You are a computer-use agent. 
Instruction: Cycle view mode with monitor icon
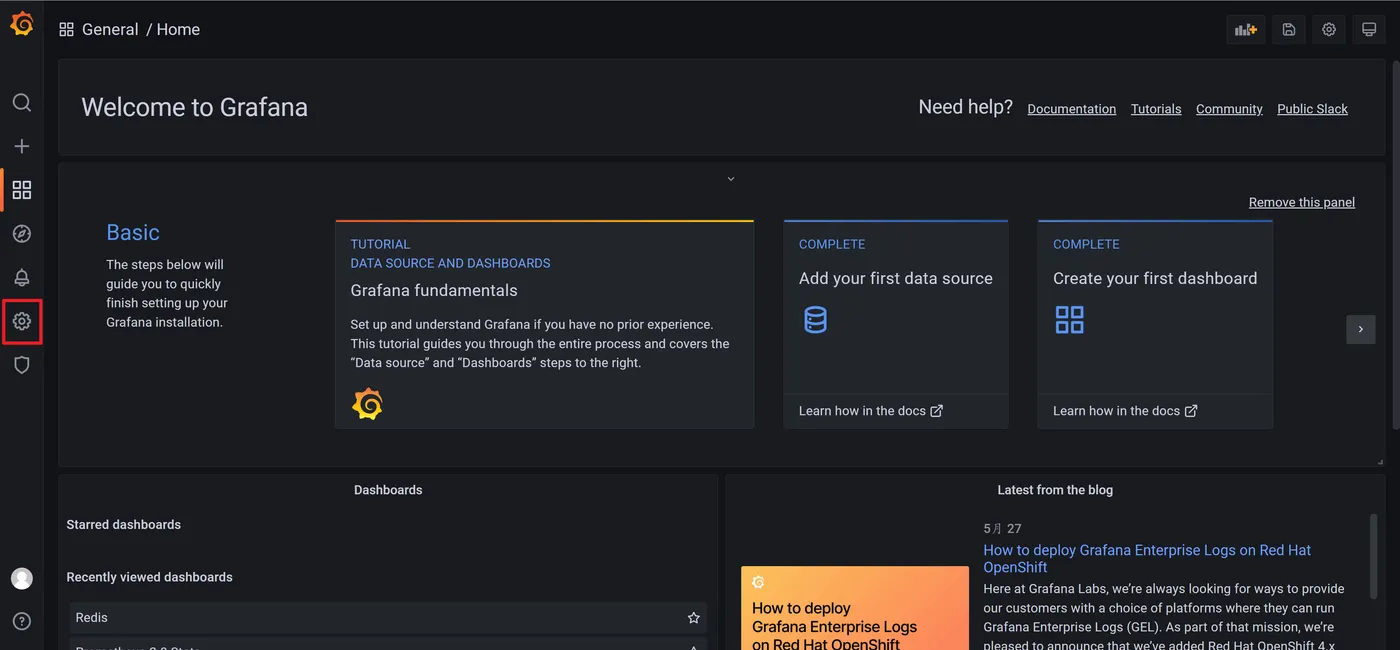(1369, 30)
